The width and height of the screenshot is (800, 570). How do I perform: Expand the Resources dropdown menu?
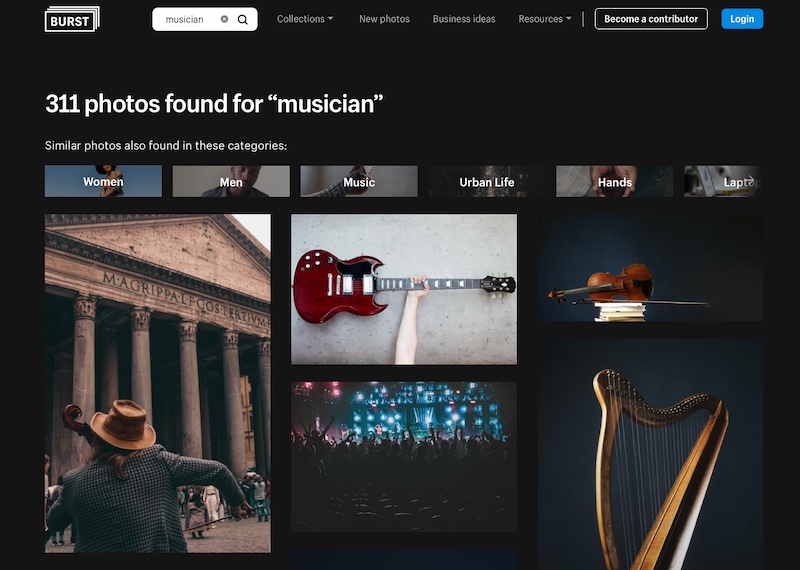(544, 19)
